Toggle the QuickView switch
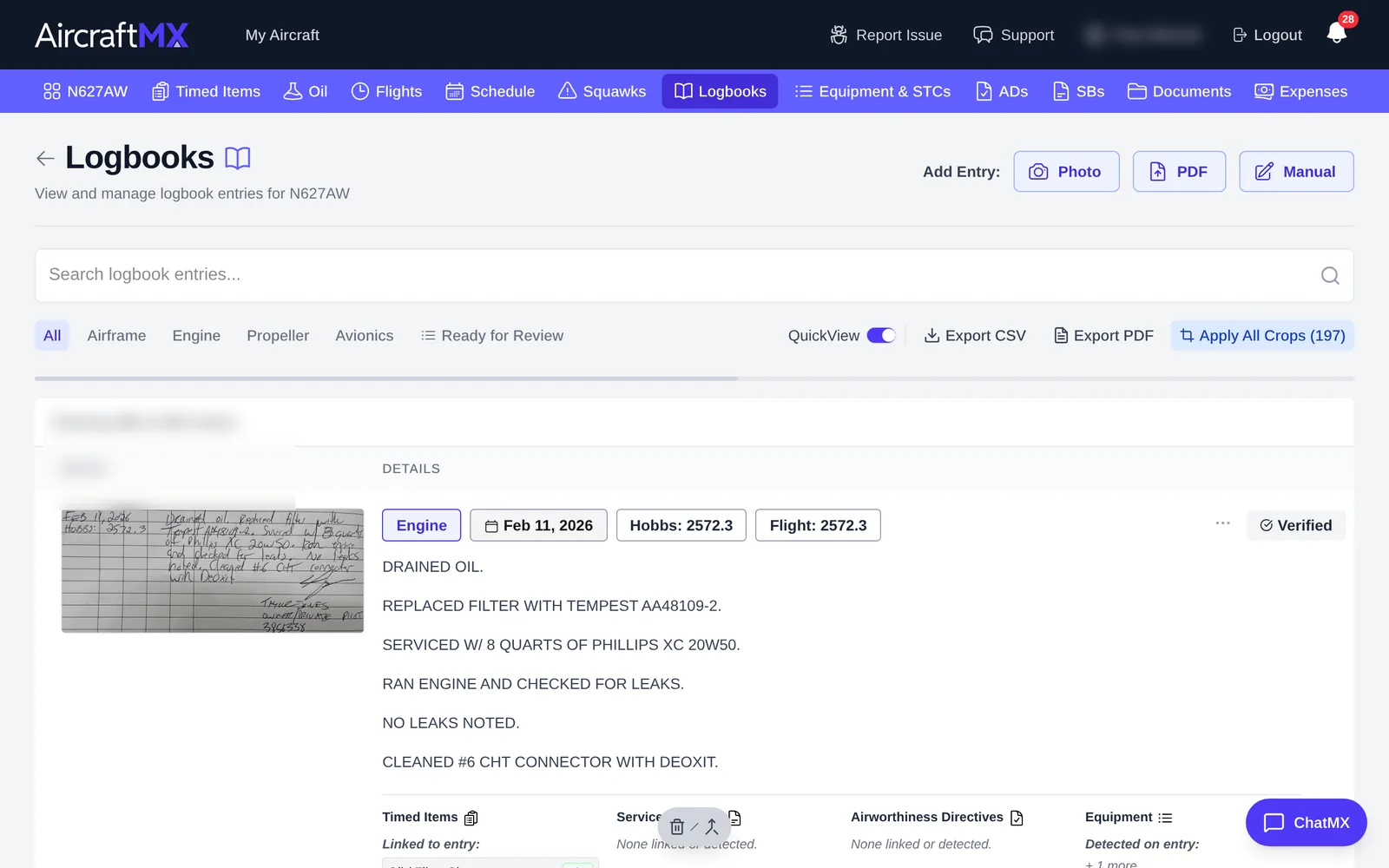 881,336
